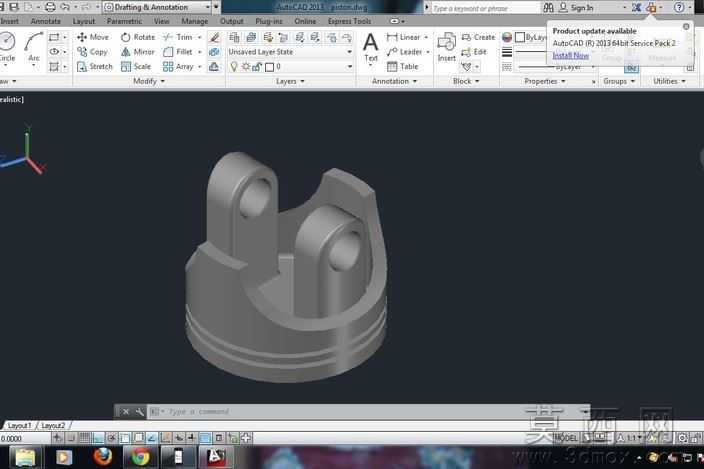Select the Erase tool (pencil eraser icon)
704x469 pixels.
point(215,37)
